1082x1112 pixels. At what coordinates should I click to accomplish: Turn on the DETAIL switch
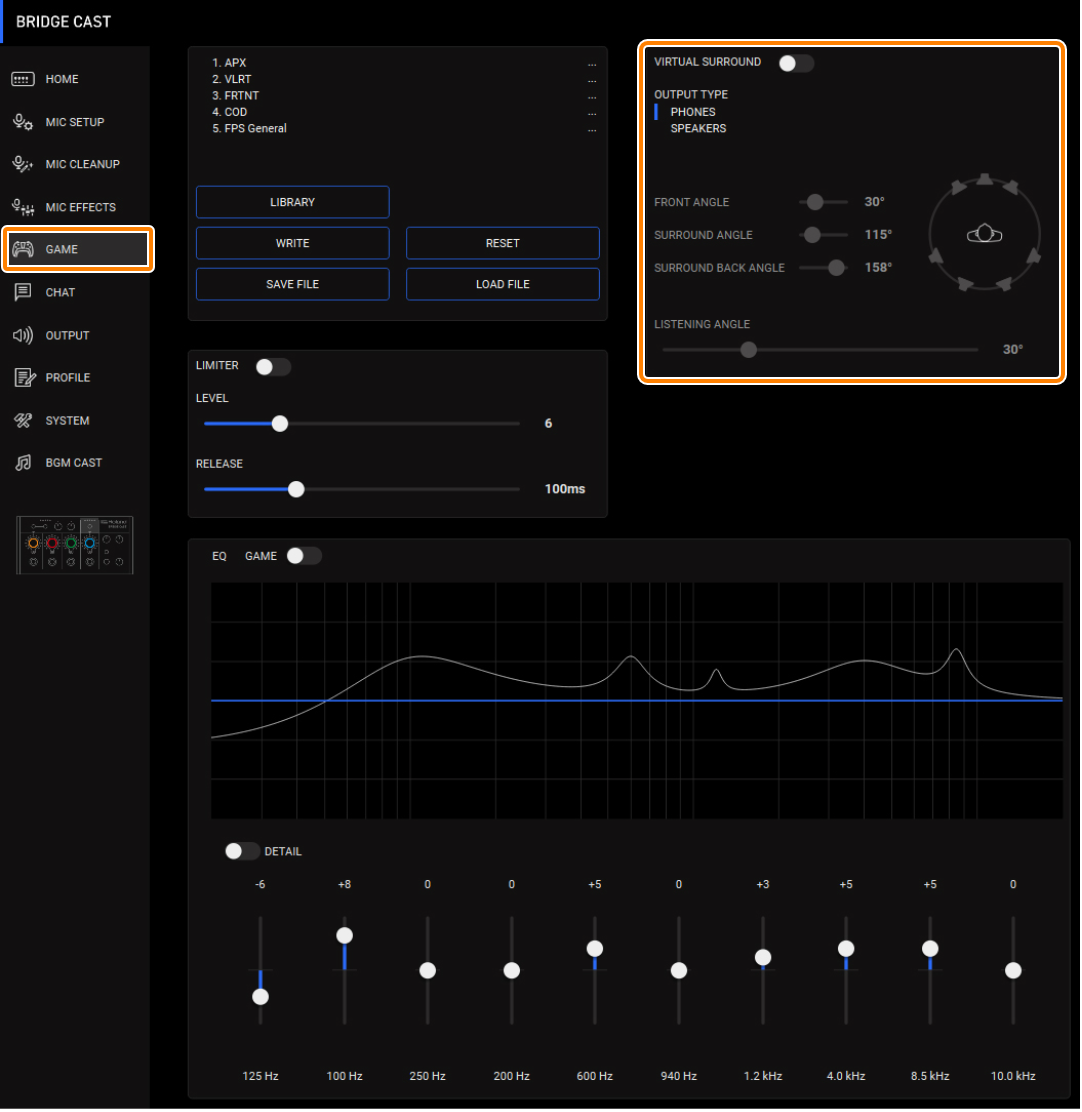pyautogui.click(x=242, y=851)
